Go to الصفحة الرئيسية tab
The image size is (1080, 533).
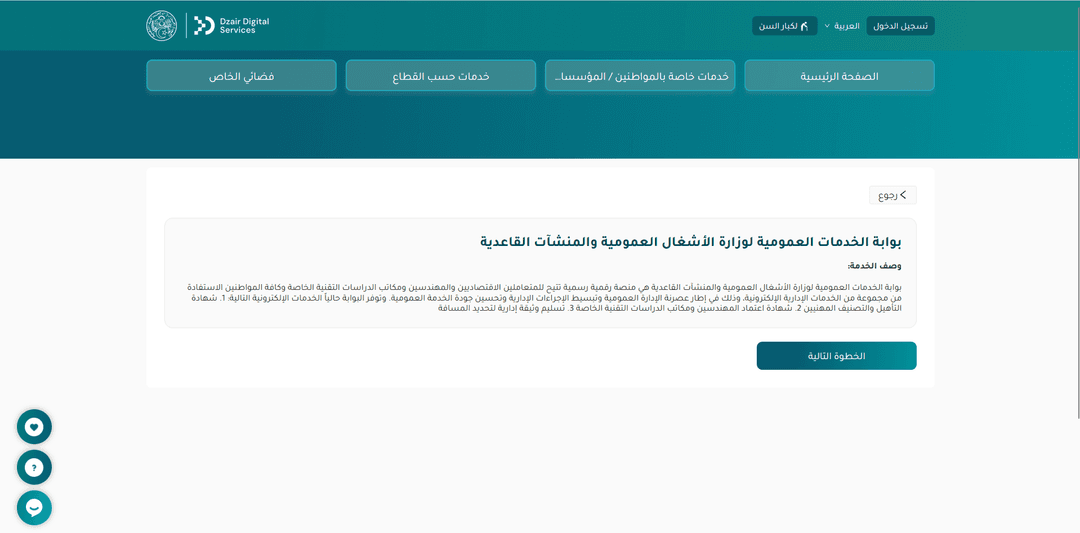840,76
